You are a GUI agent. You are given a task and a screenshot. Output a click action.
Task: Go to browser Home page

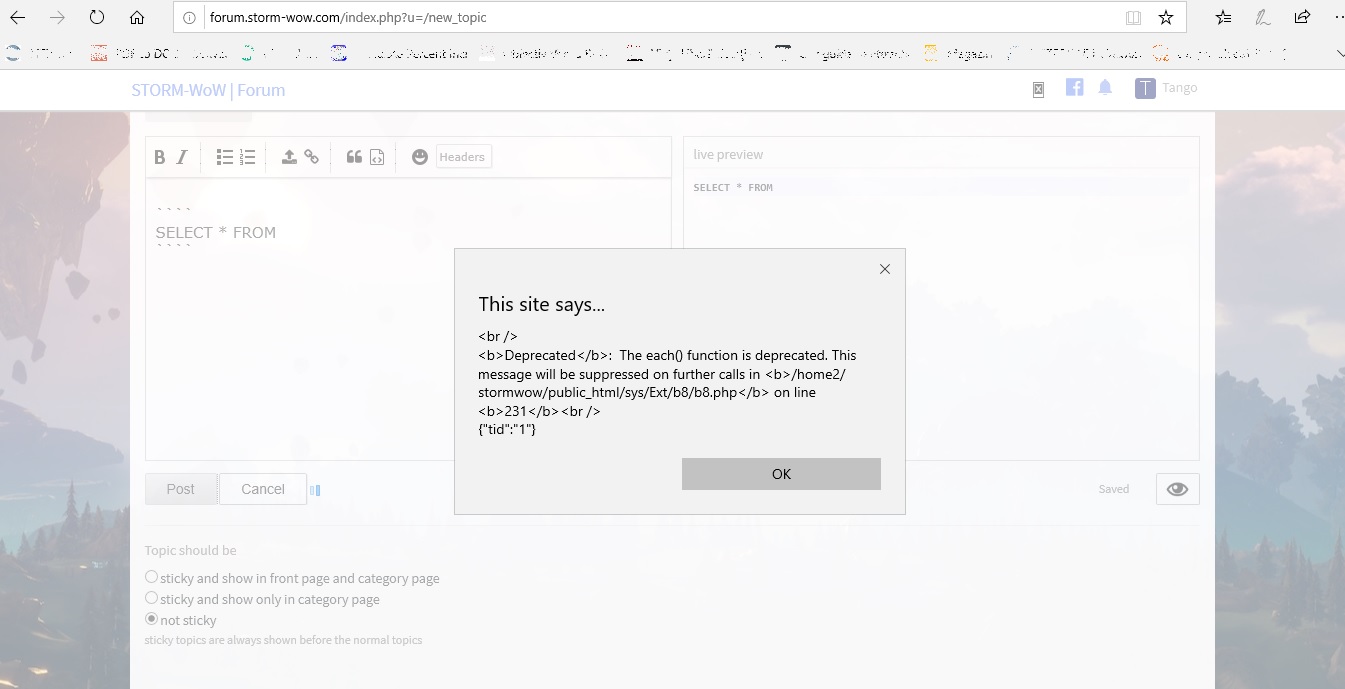coord(137,17)
